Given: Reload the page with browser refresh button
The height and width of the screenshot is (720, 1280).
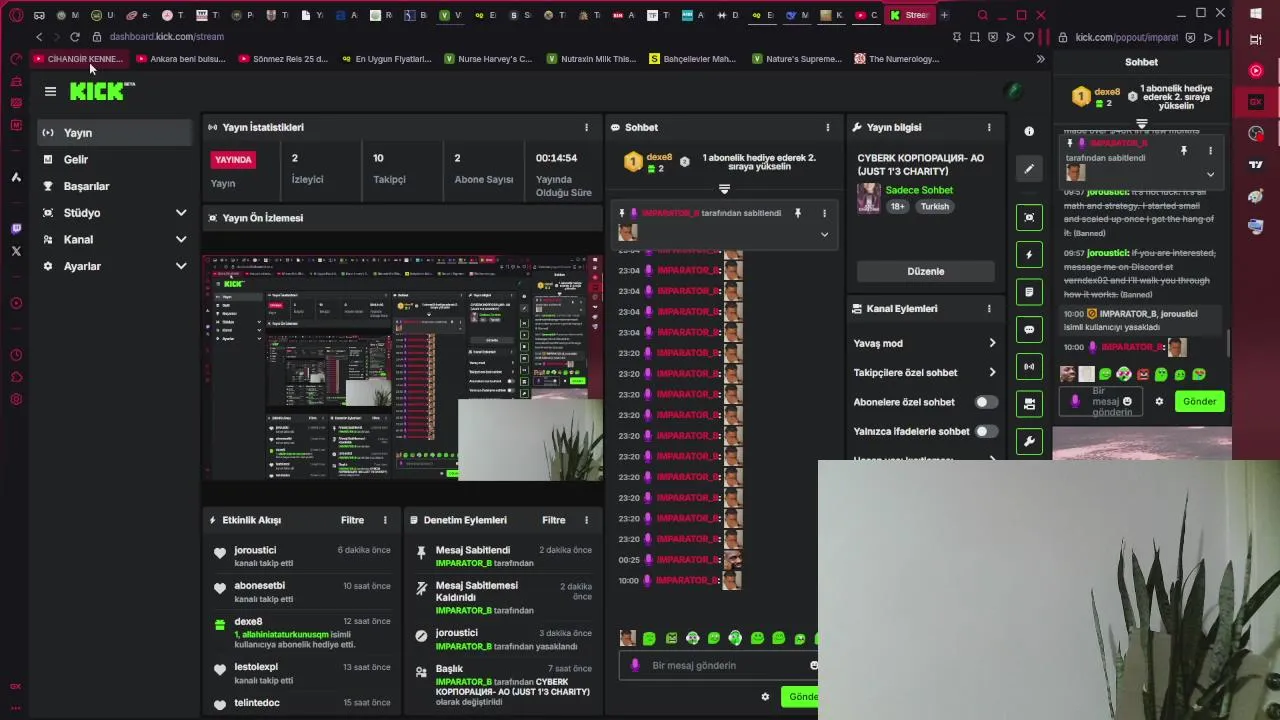Looking at the screenshot, I should 74,37.
